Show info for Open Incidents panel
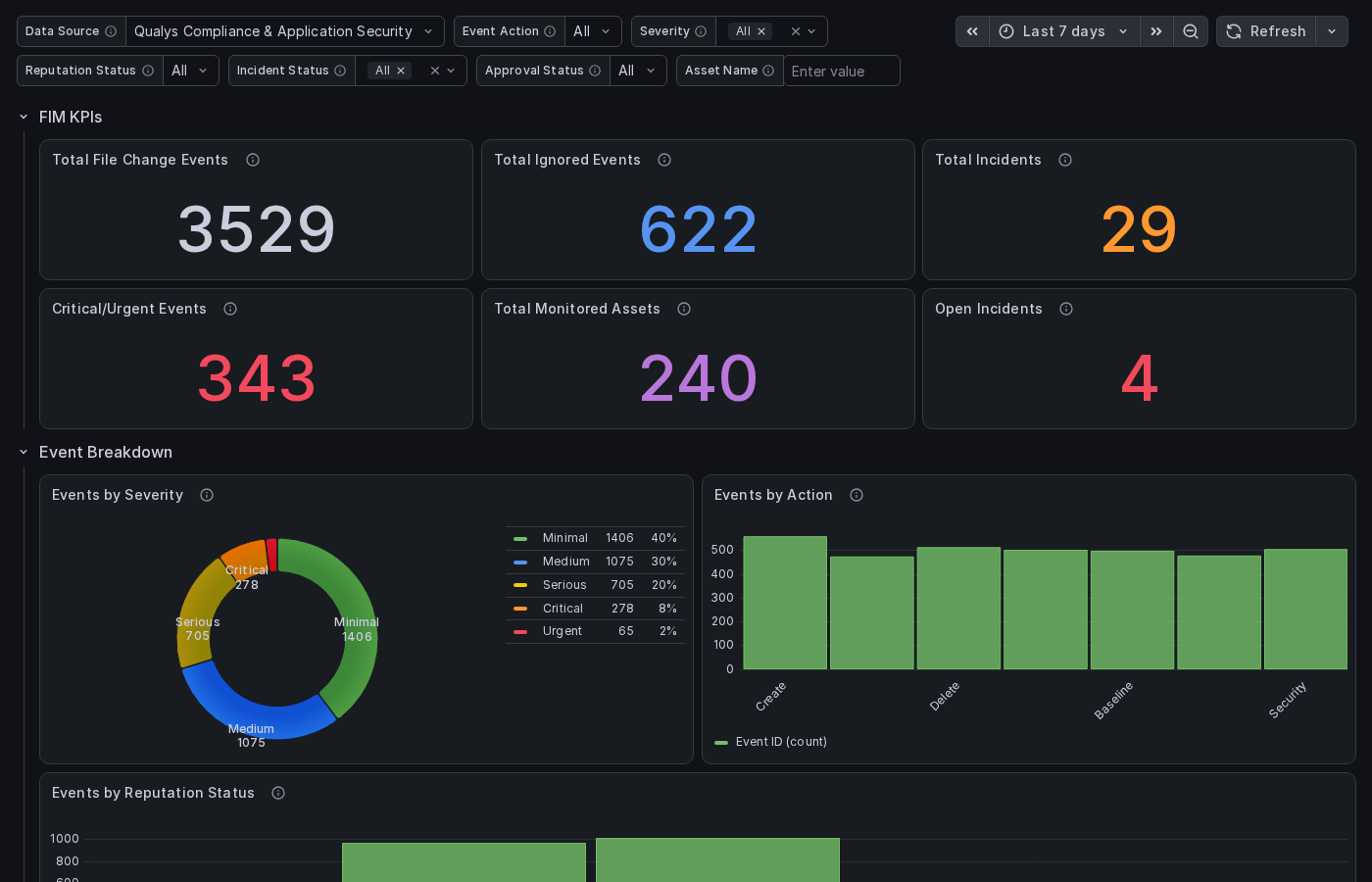This screenshot has height=882, width=1372. 1066,309
